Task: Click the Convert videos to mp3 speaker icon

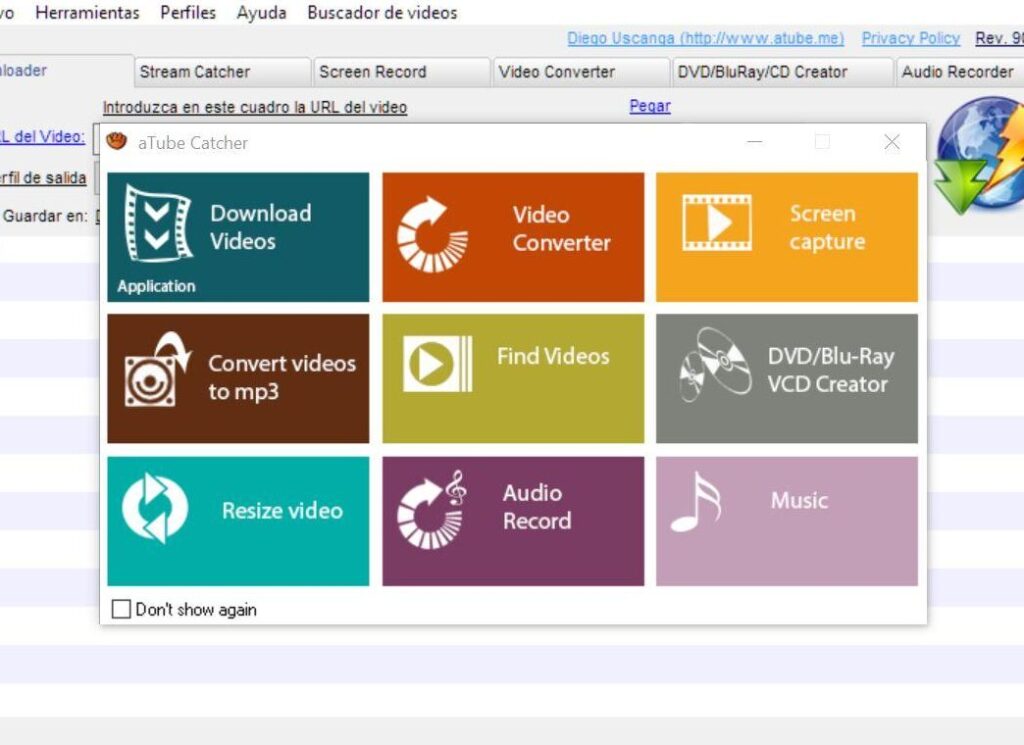Action: 158,370
